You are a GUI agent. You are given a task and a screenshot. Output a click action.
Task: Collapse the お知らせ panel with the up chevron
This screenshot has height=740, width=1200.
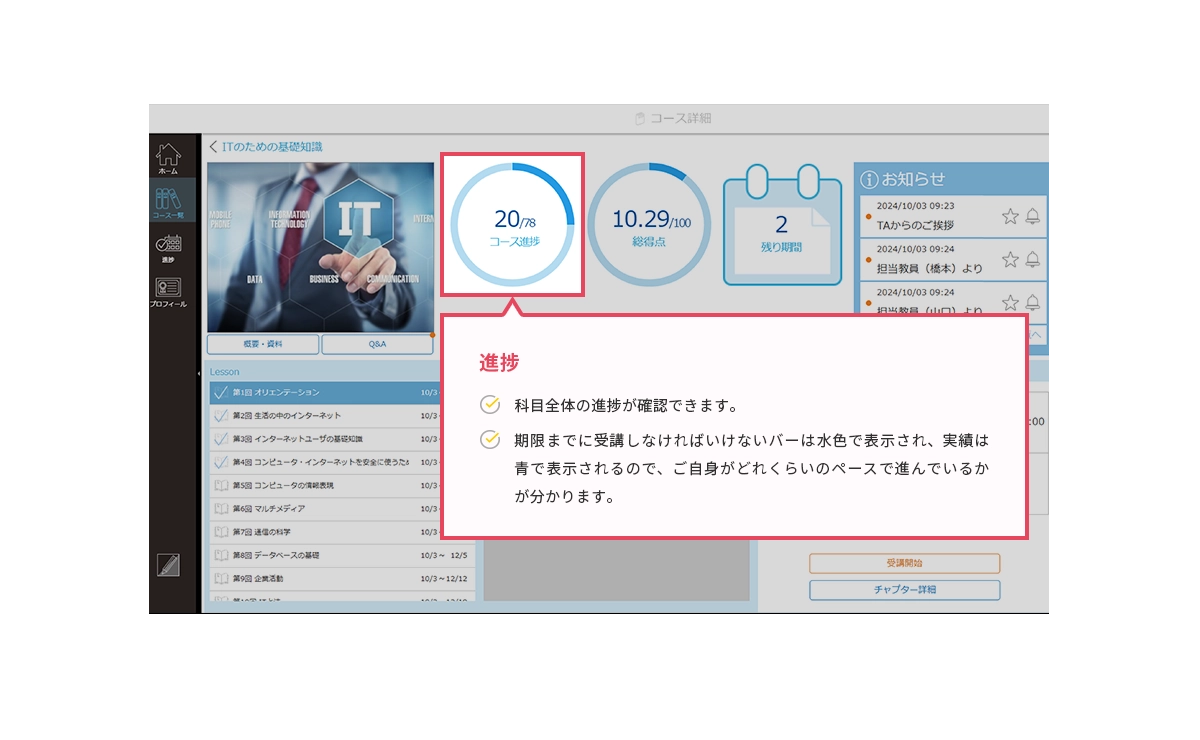pos(1035,334)
